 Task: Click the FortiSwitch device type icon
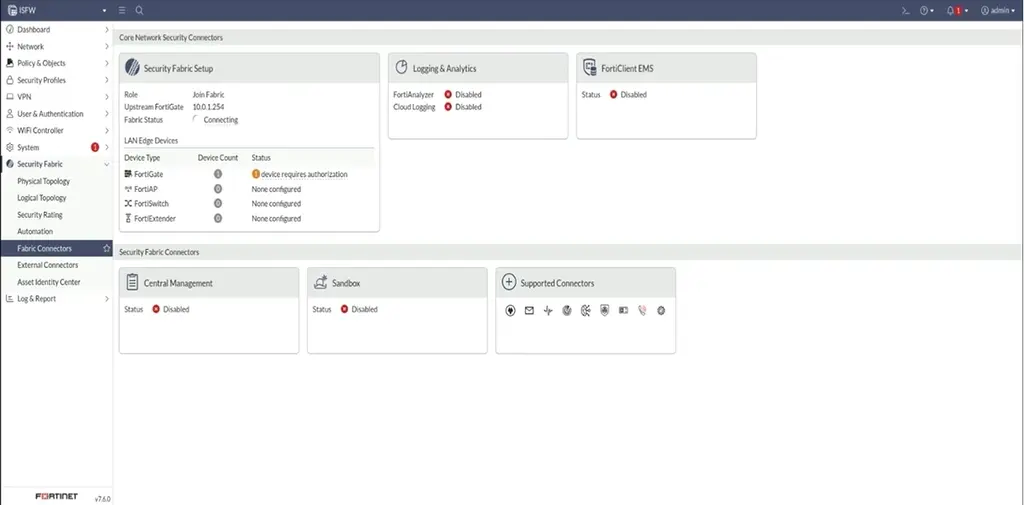pos(129,204)
